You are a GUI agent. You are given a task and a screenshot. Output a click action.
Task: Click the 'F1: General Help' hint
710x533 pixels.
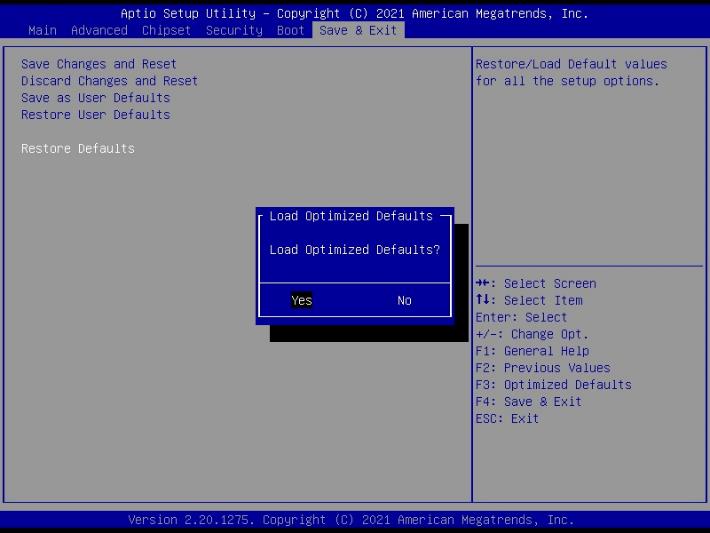532,351
